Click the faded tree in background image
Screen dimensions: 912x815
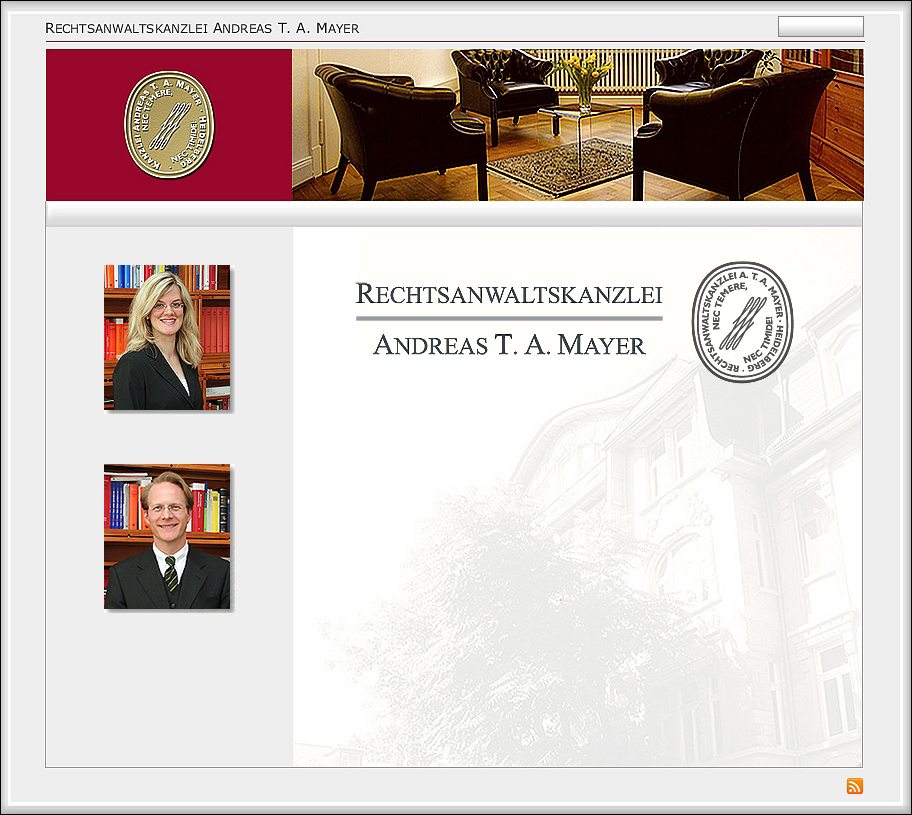500,620
